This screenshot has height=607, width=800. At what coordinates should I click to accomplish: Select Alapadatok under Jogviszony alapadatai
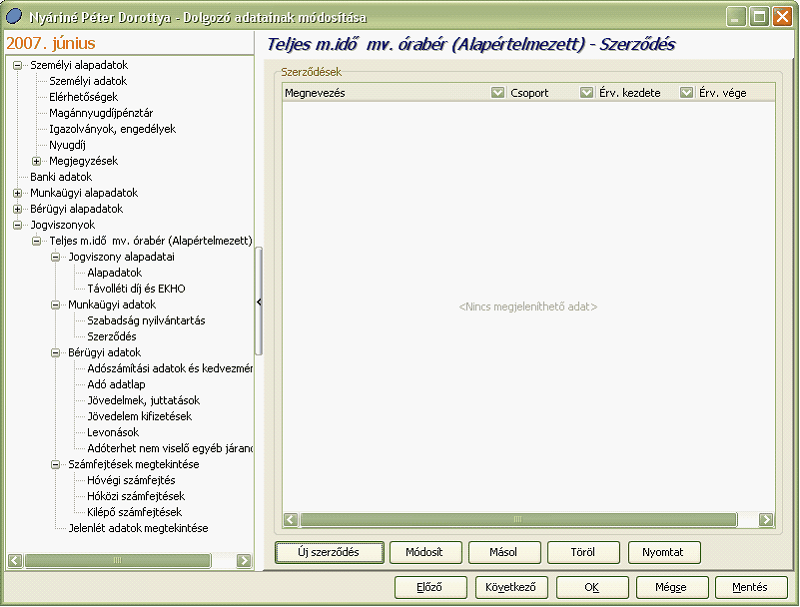pos(115,273)
